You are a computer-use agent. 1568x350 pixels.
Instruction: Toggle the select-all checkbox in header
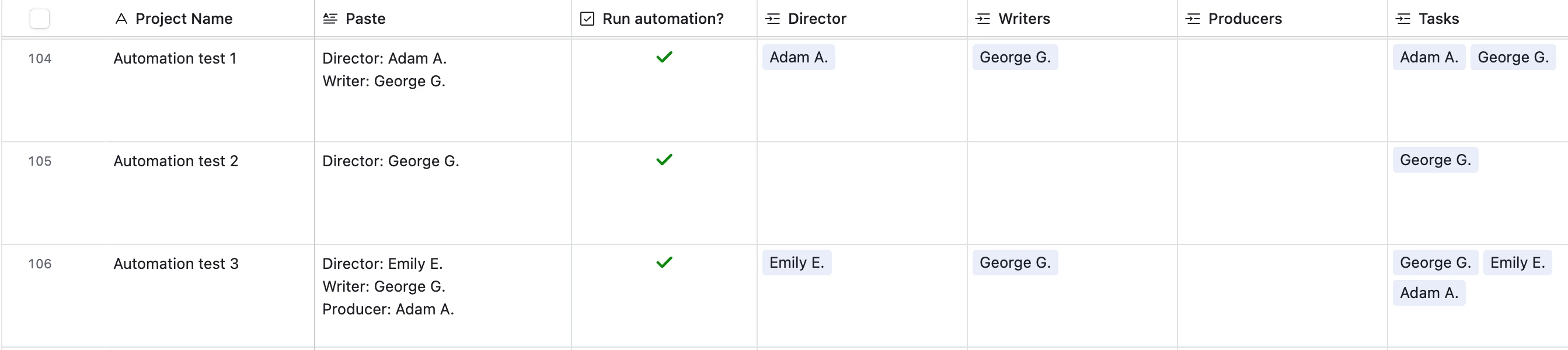pos(40,19)
